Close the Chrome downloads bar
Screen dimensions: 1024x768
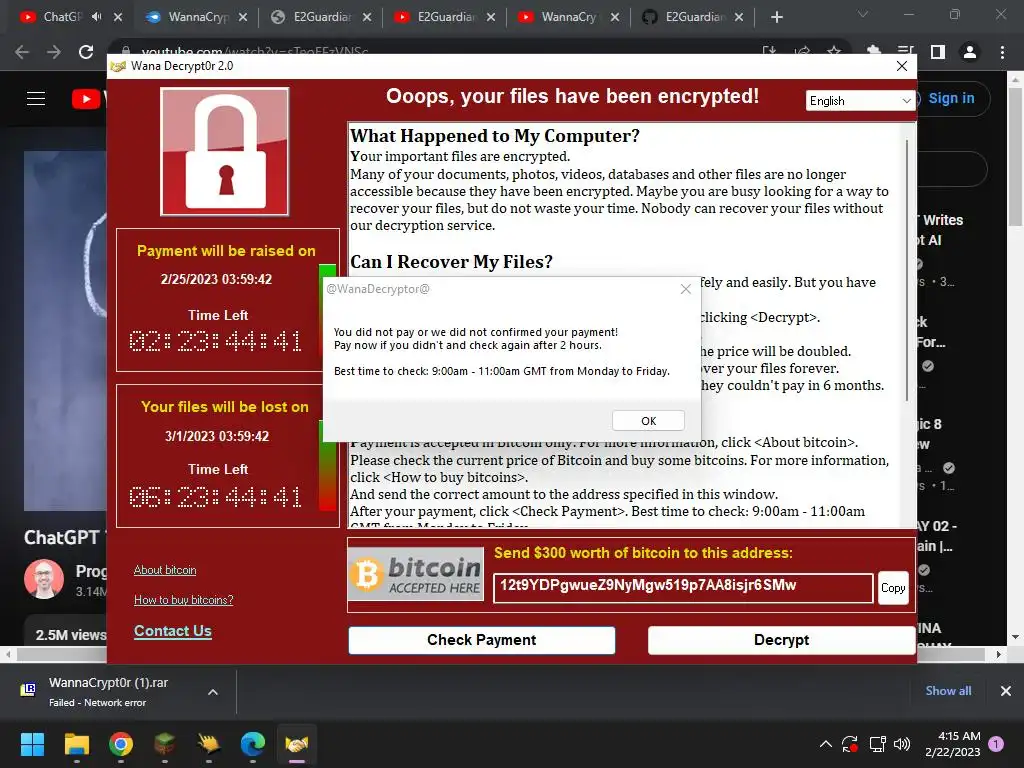[x=1006, y=690]
